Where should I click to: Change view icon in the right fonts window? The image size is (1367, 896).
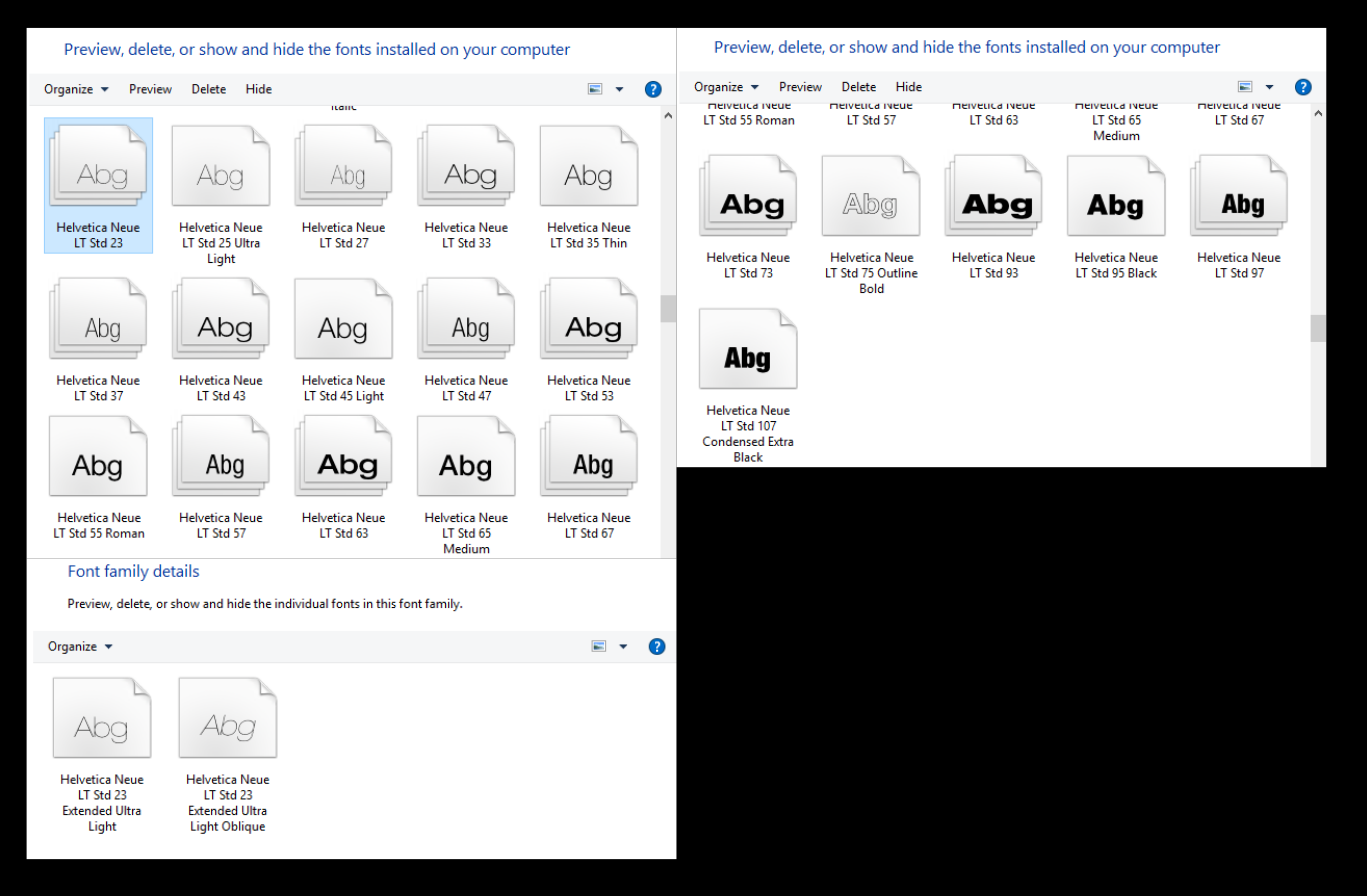(1245, 87)
